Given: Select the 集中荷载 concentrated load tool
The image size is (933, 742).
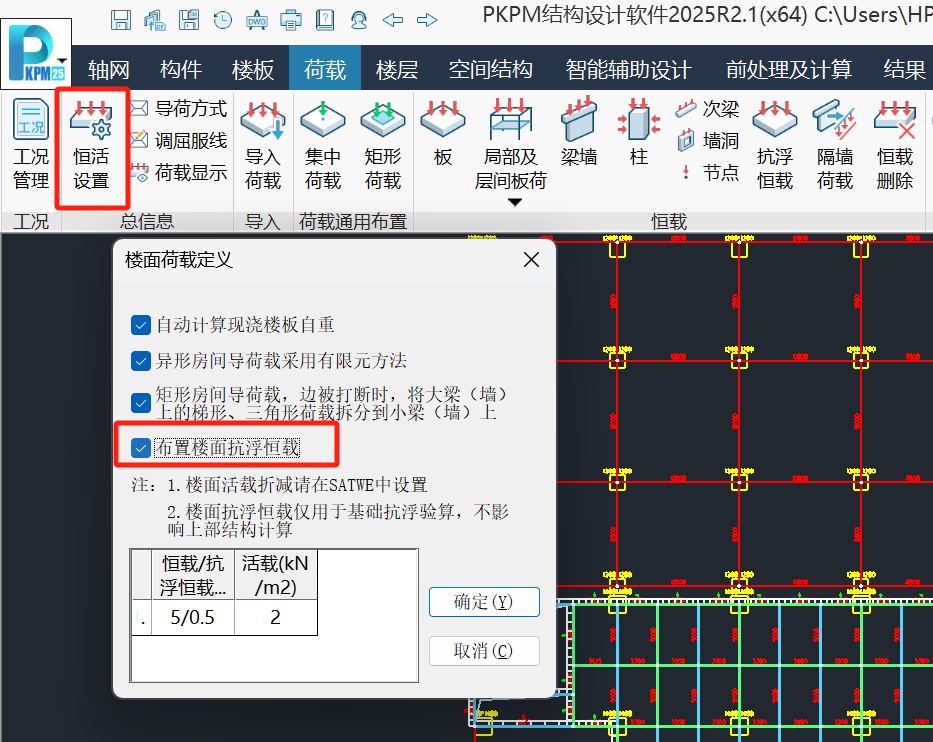Looking at the screenshot, I should pos(322,140).
